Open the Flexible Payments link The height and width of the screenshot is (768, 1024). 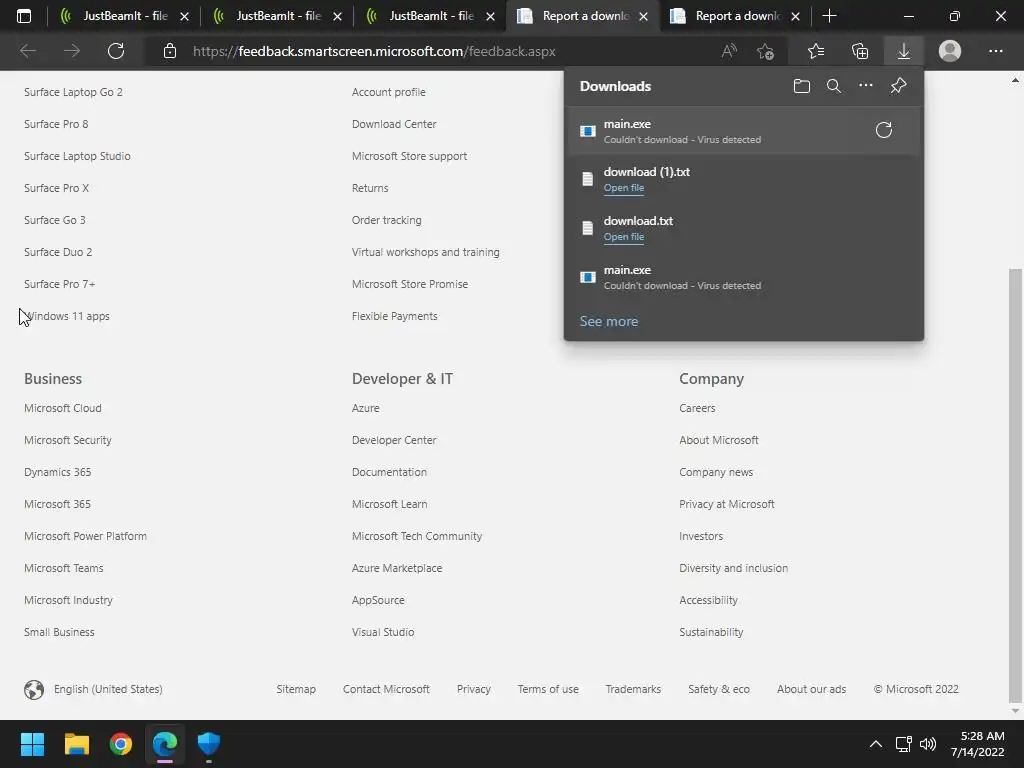pos(394,316)
